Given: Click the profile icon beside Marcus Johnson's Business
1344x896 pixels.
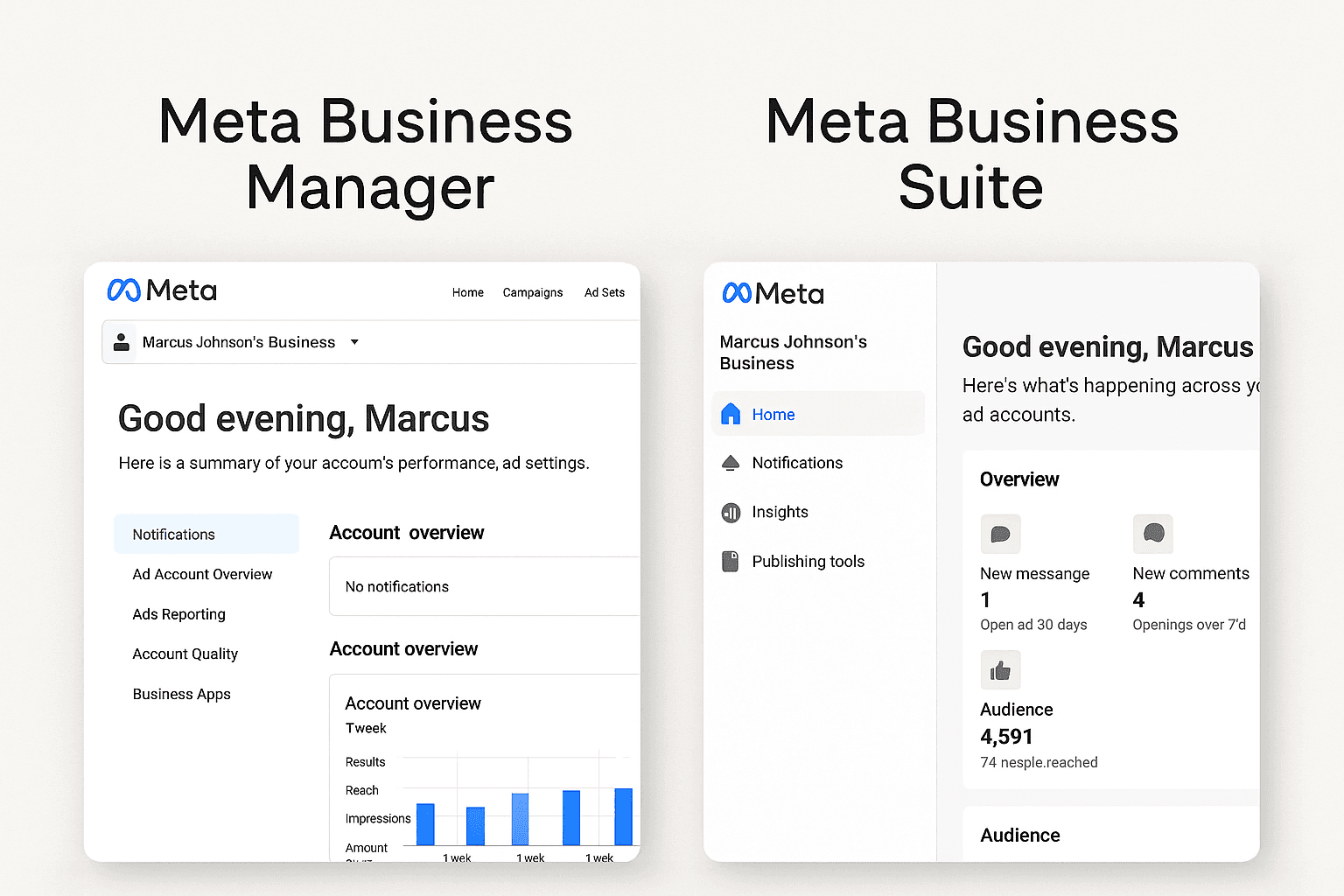Looking at the screenshot, I should 122,341.
